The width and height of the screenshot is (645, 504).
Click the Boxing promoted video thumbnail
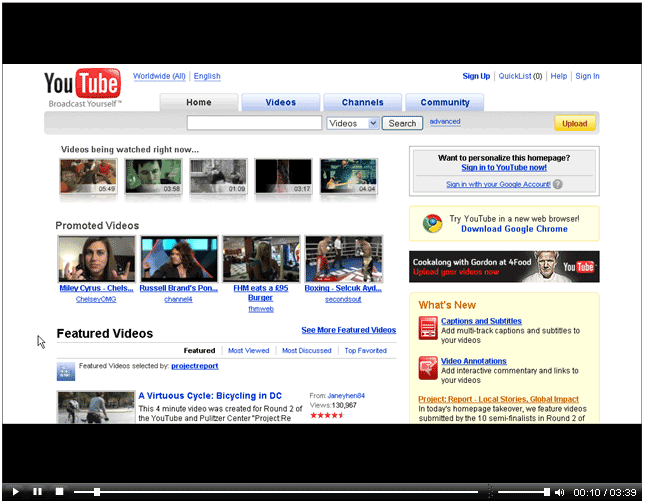tap(343, 259)
